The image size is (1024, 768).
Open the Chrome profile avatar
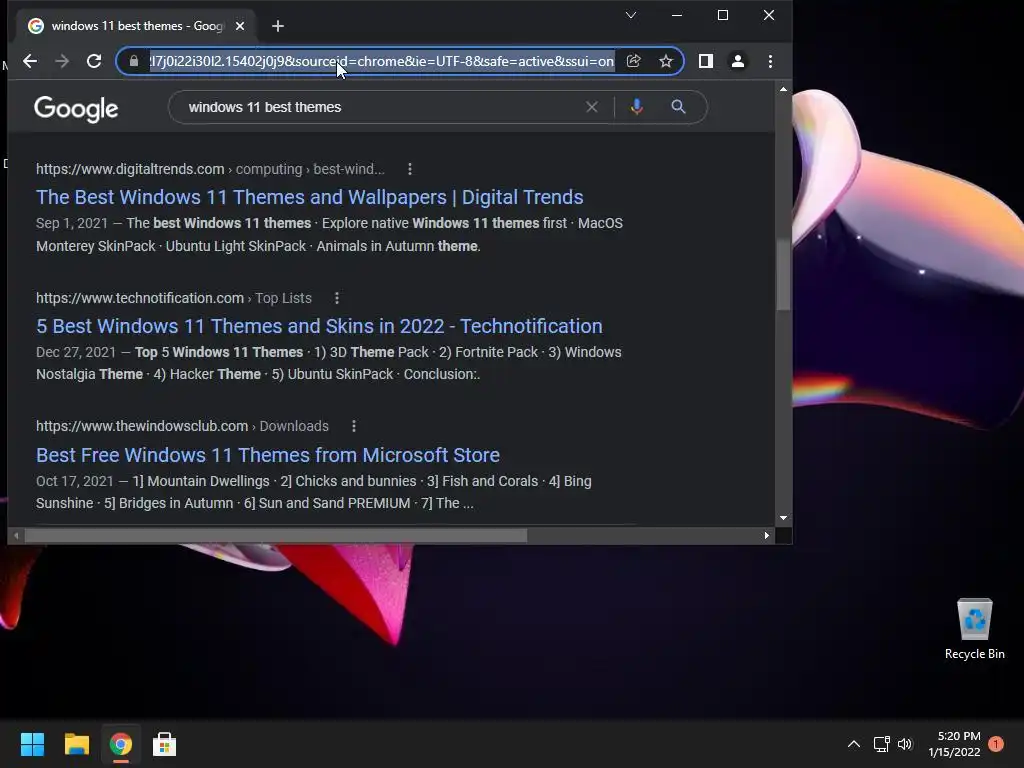click(x=738, y=61)
